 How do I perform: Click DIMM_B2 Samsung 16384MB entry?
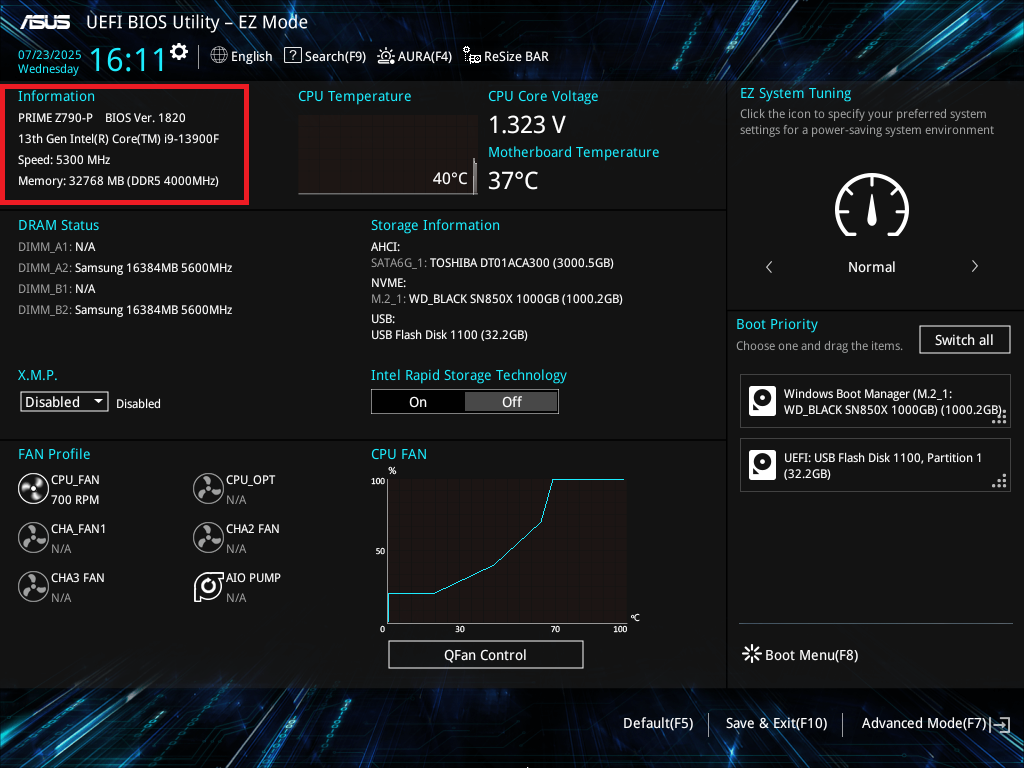(x=125, y=310)
